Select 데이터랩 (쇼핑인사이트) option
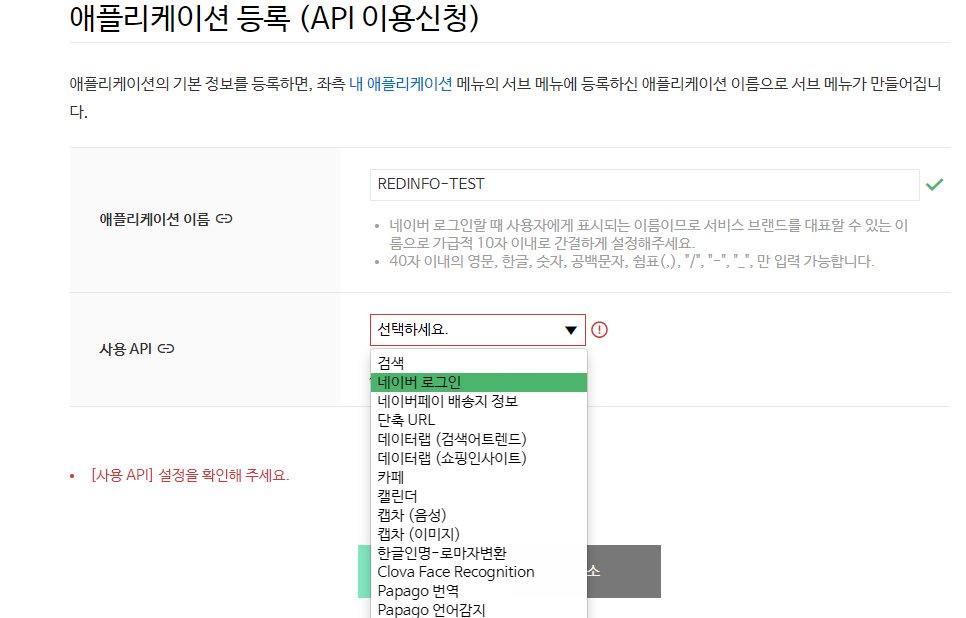966x618 pixels. pyautogui.click(x=479, y=458)
